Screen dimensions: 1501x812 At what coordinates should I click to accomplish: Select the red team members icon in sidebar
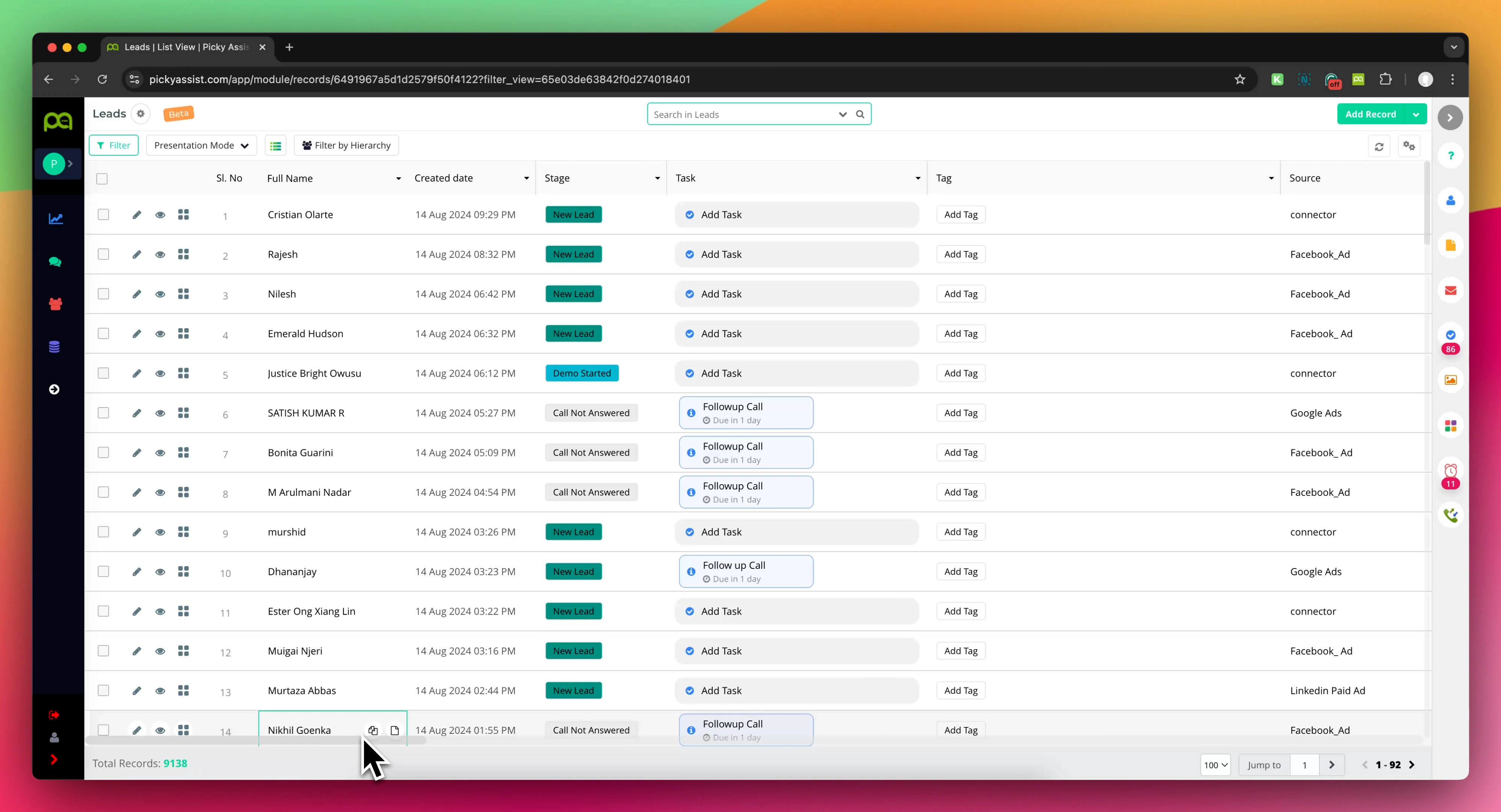tap(55, 303)
